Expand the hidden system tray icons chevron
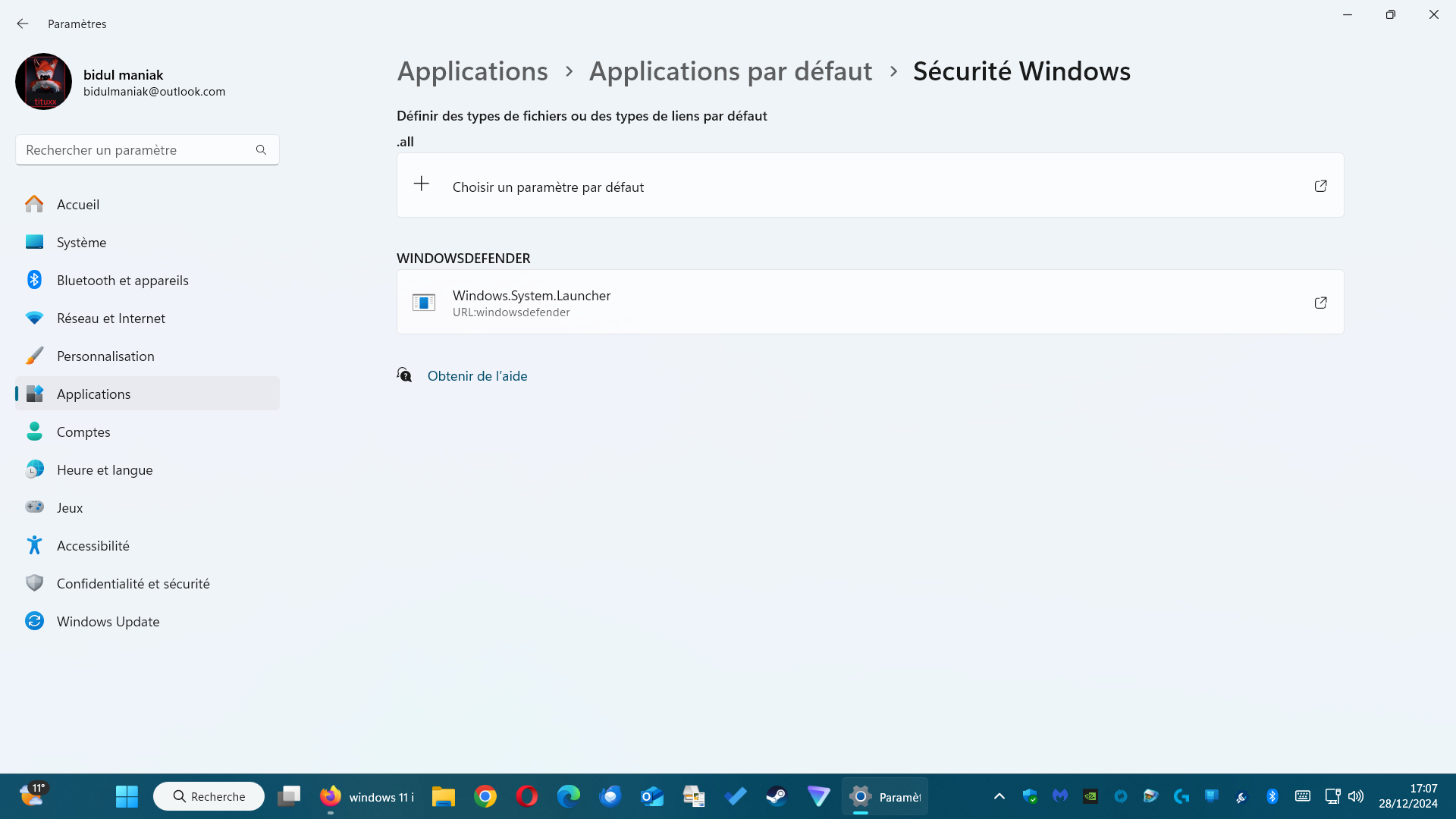Viewport: 1456px width, 819px height. click(999, 796)
